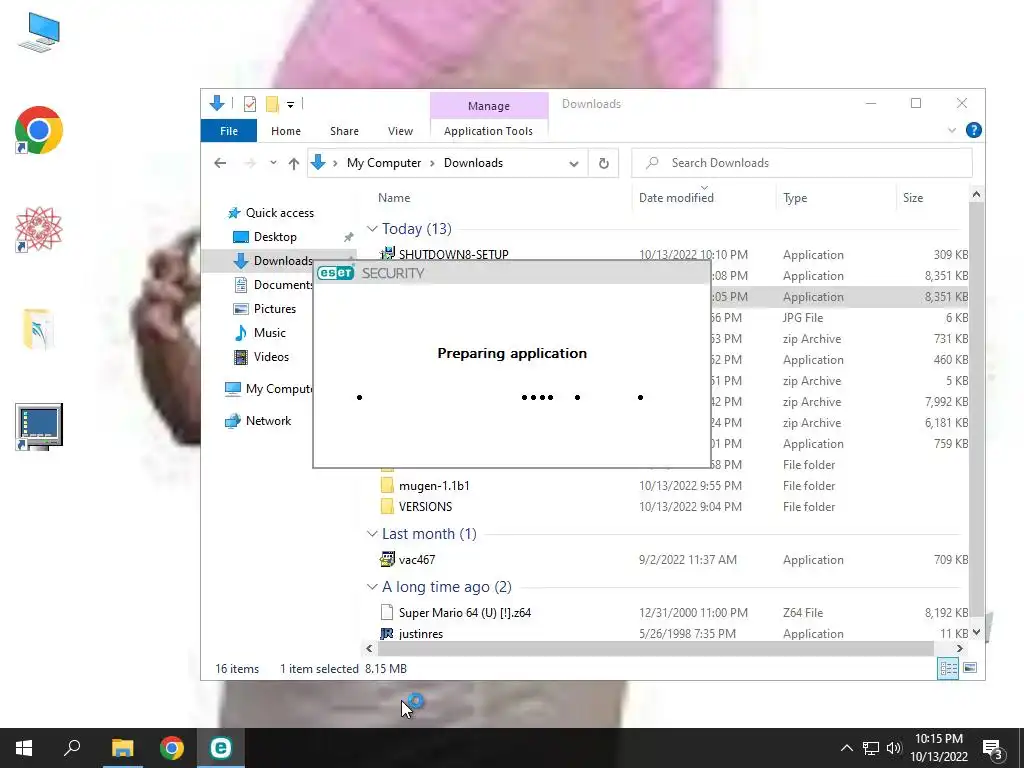
Task: Open Explorer help question mark icon
Action: click(974, 130)
